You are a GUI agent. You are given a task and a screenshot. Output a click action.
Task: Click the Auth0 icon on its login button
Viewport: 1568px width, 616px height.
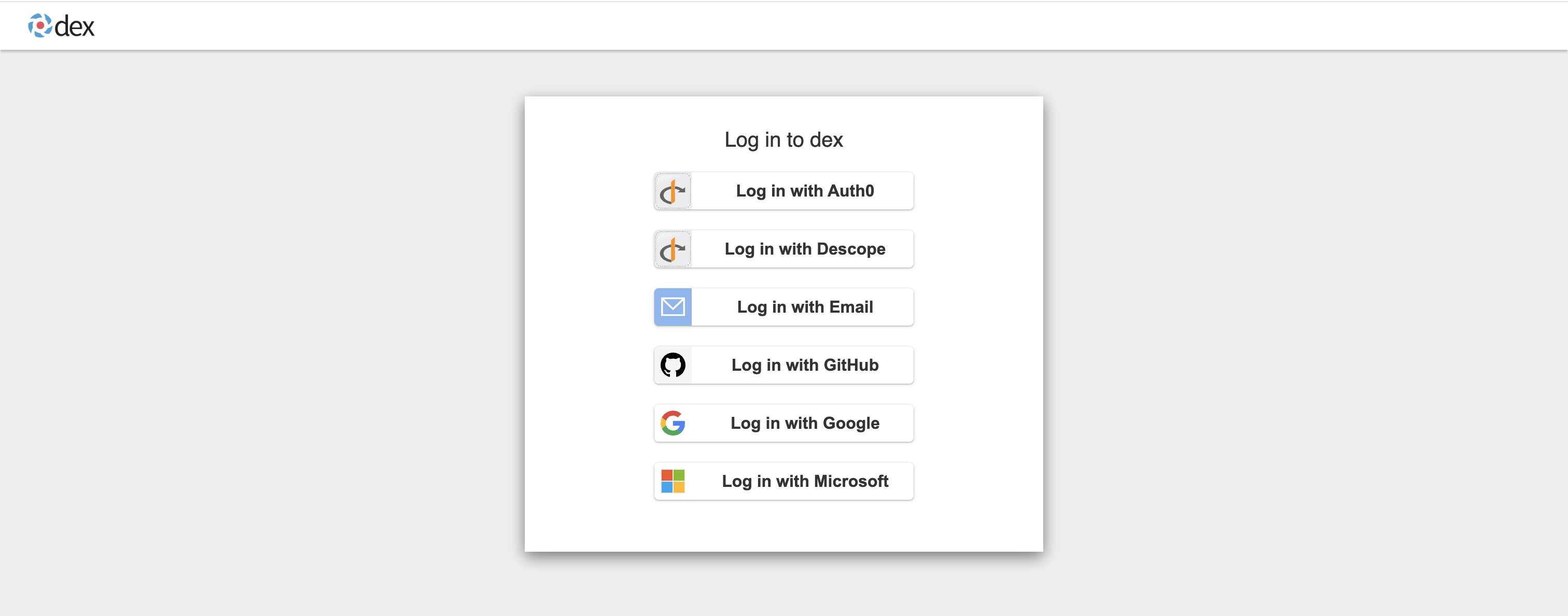click(x=673, y=190)
